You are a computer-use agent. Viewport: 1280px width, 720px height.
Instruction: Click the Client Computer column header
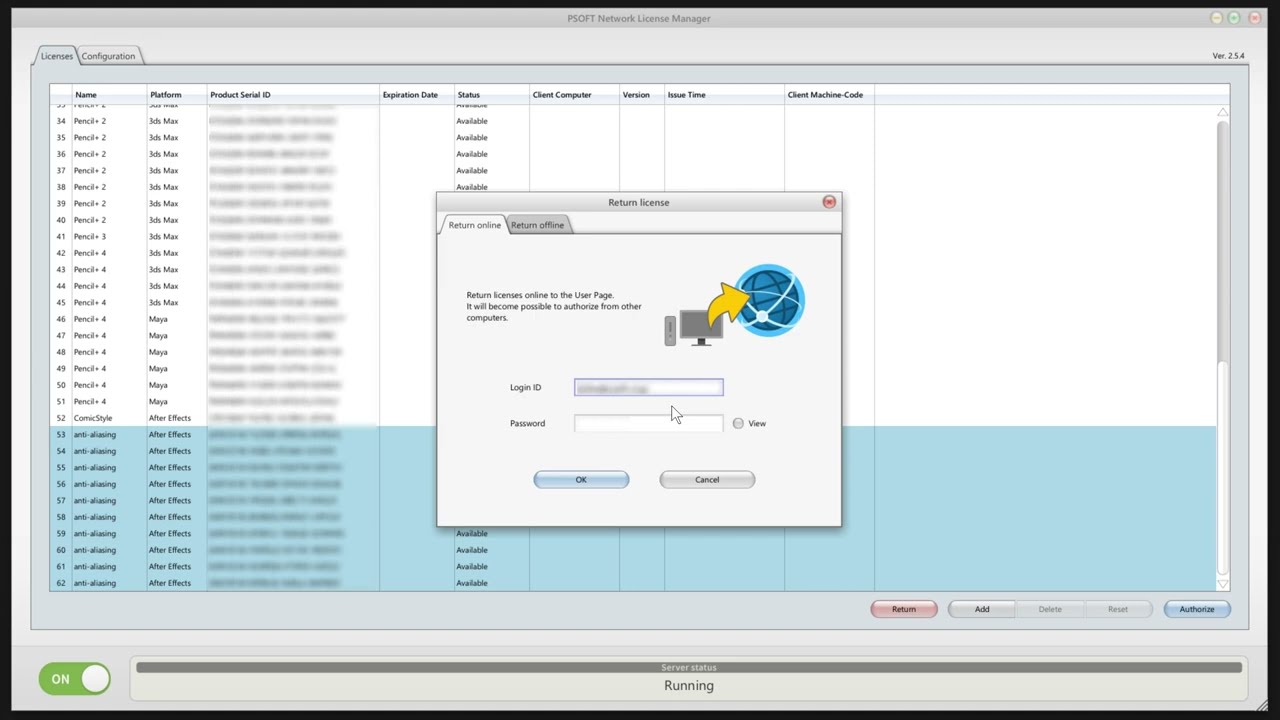pos(574,95)
